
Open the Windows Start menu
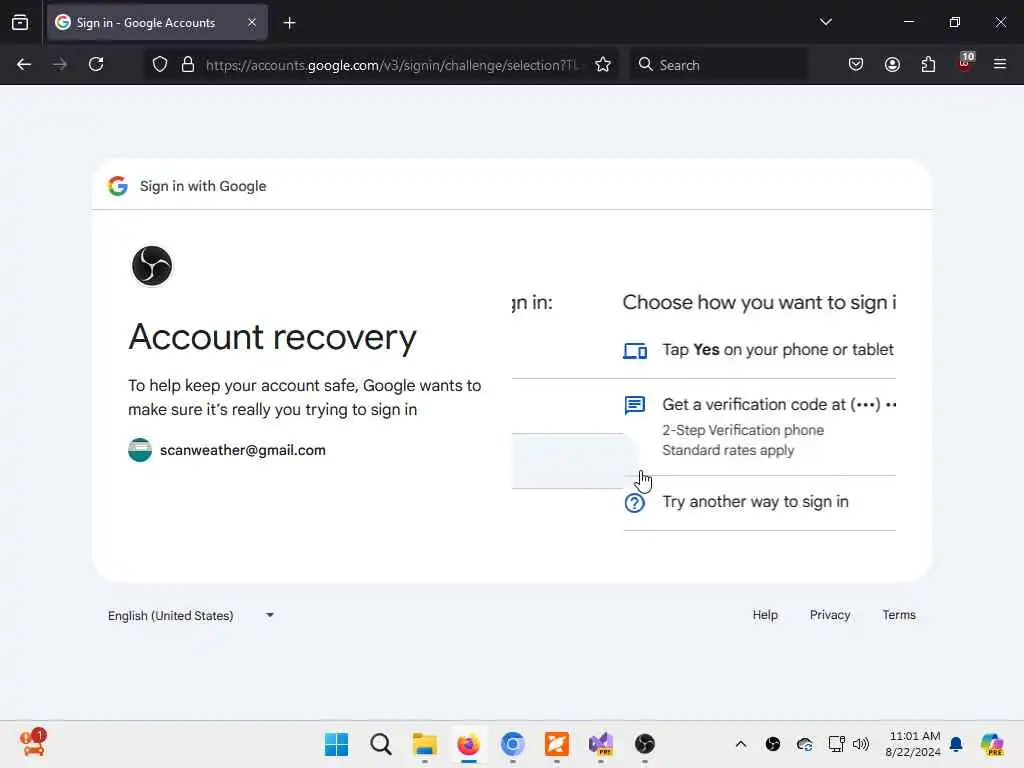click(x=336, y=744)
